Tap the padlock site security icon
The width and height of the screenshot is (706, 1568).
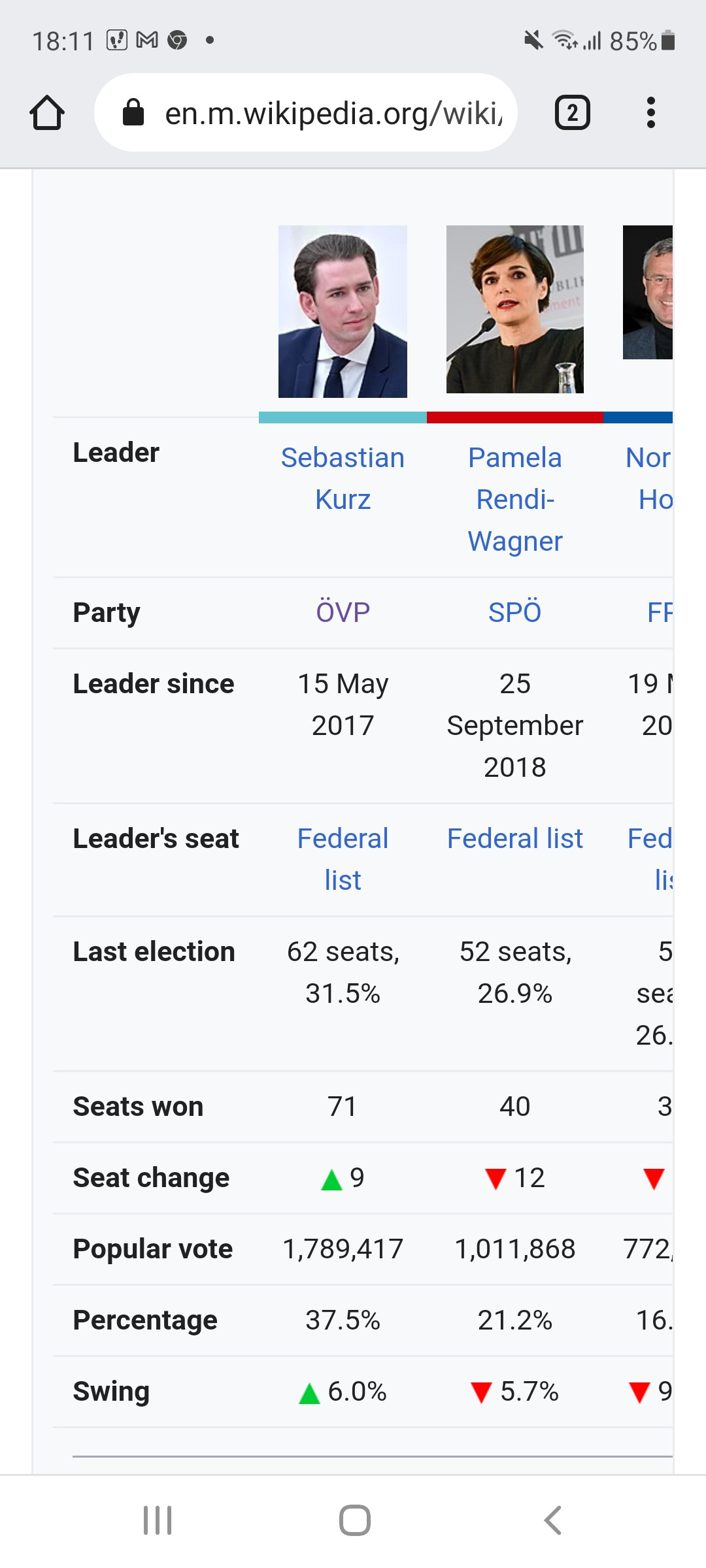click(x=133, y=112)
